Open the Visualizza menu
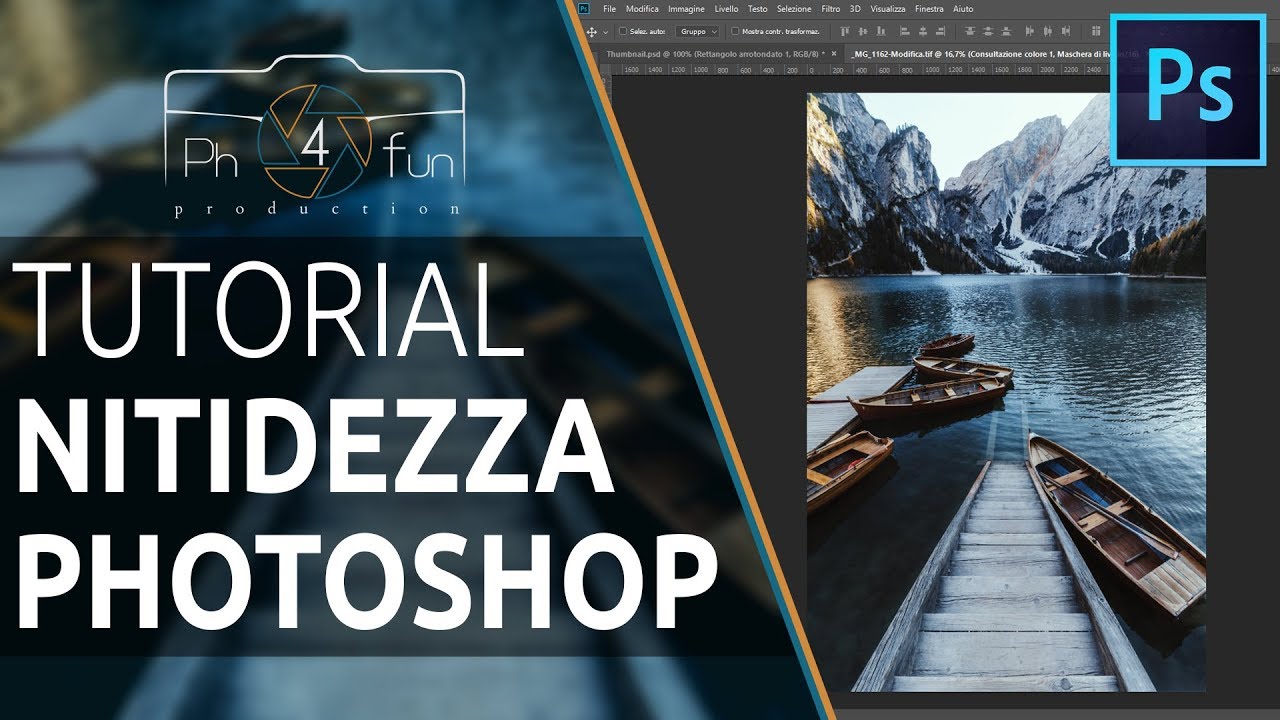The width and height of the screenshot is (1280, 720). [x=887, y=8]
